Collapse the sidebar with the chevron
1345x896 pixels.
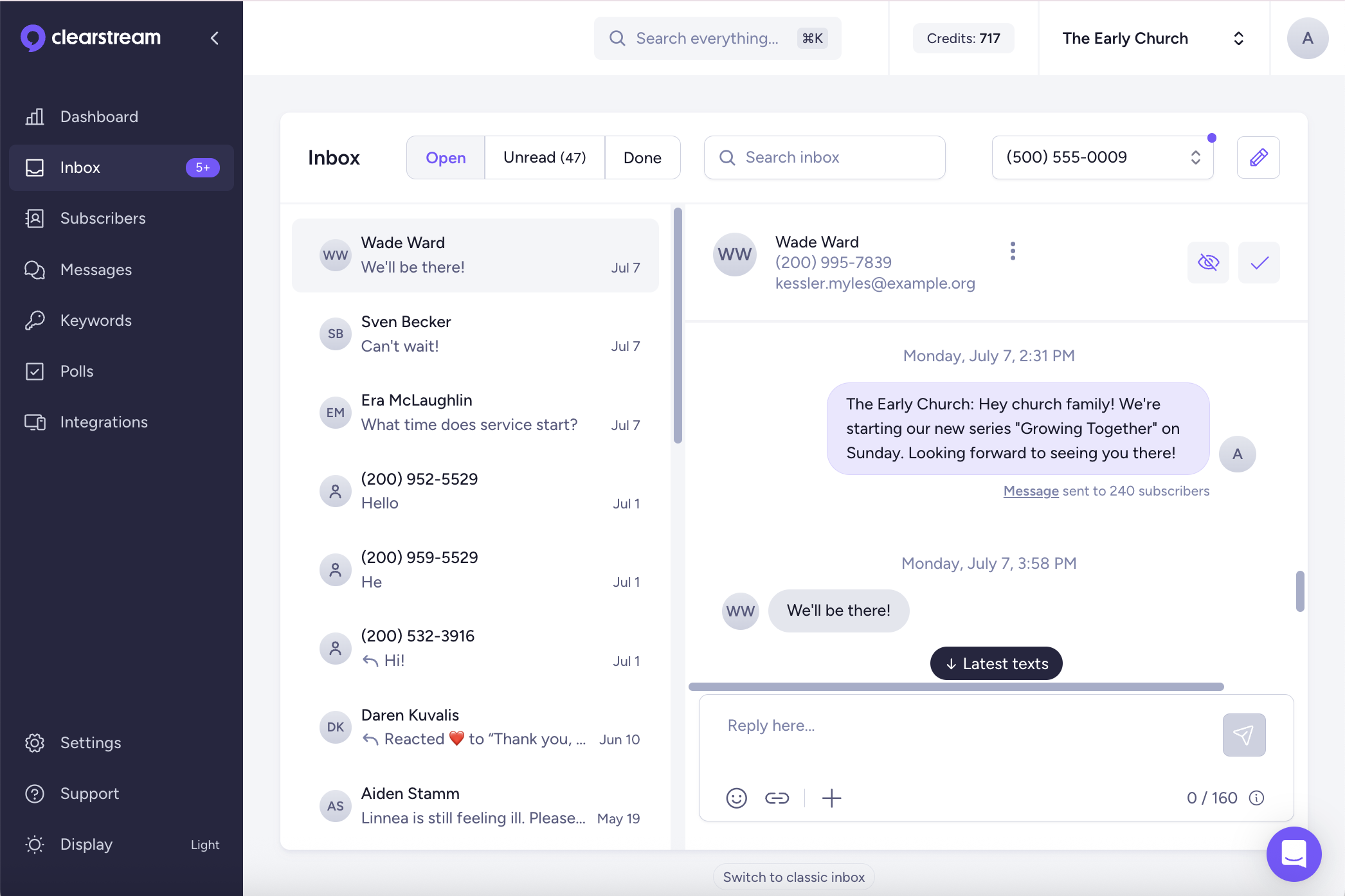tap(215, 39)
